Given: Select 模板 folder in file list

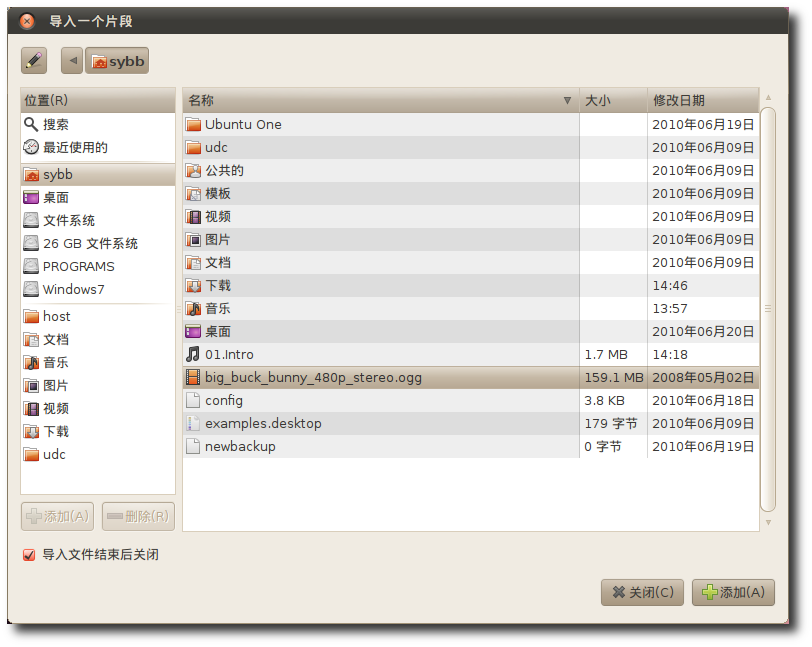Looking at the screenshot, I should pos(471,193).
